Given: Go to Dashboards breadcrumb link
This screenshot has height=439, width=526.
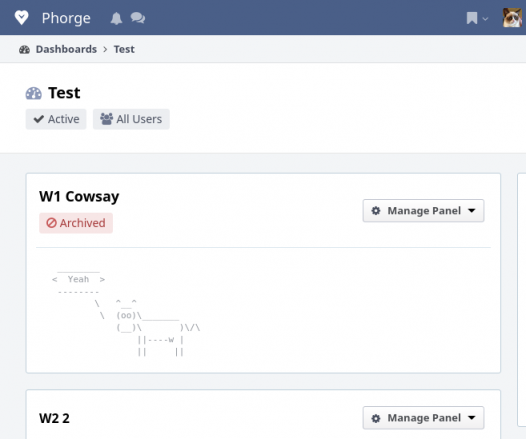Looking at the screenshot, I should coord(66,49).
